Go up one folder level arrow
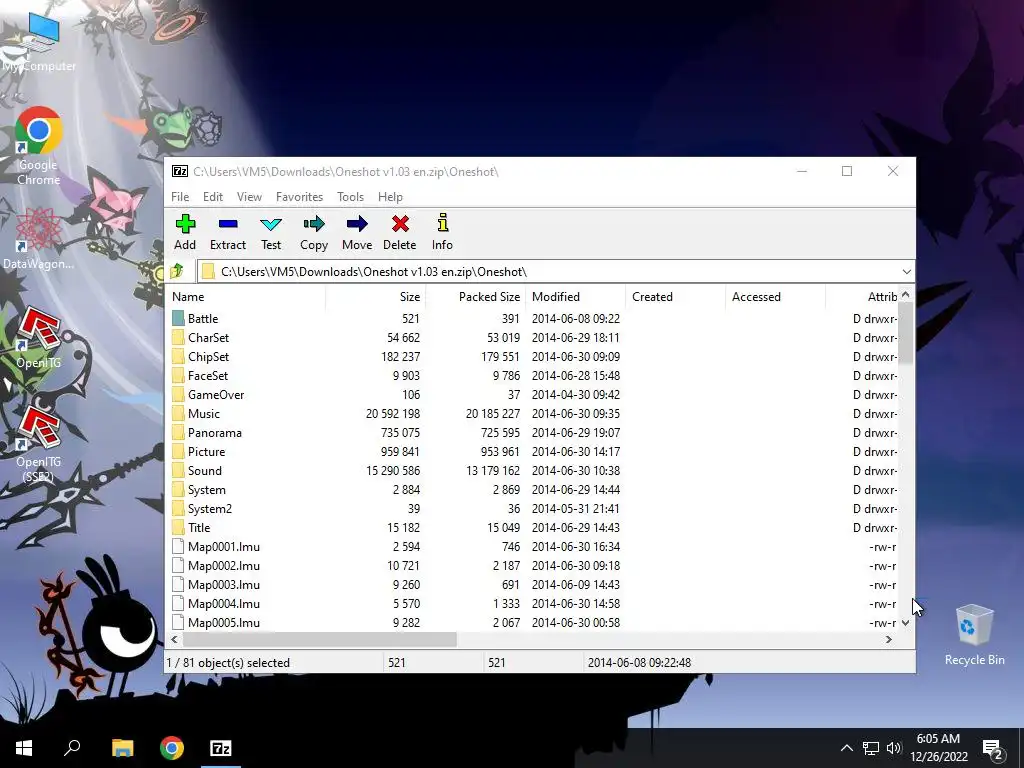The height and width of the screenshot is (768, 1024). 177,271
